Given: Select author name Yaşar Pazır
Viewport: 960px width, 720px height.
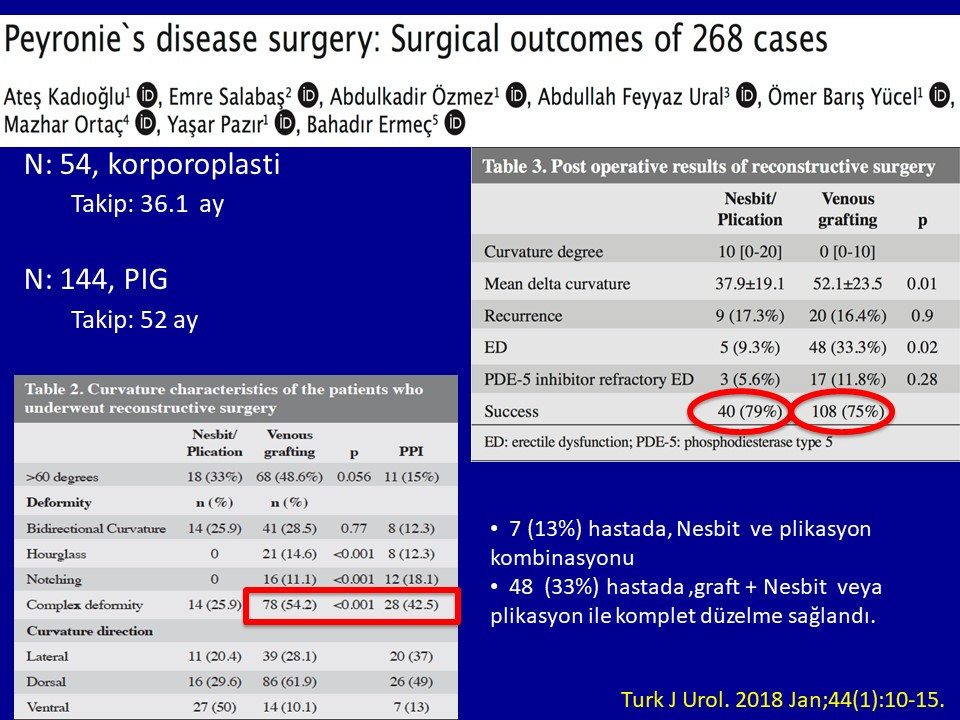Looking at the screenshot, I should [215, 124].
